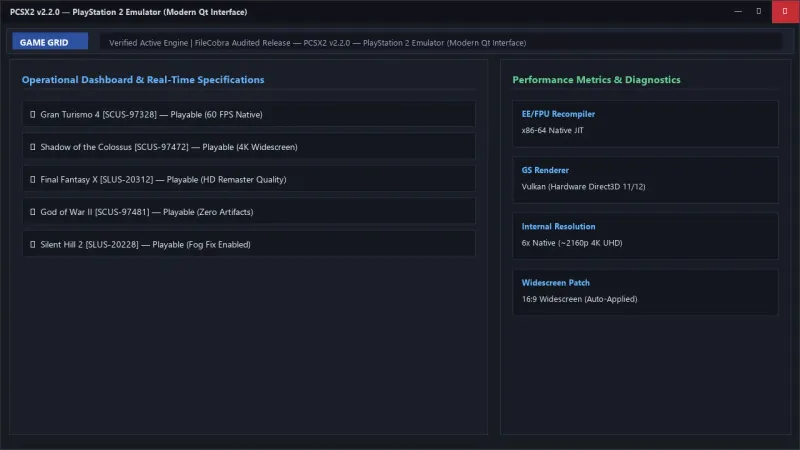This screenshot has width=800, height=450.
Task: Open the GAME GRID tab
Action: (50, 42)
